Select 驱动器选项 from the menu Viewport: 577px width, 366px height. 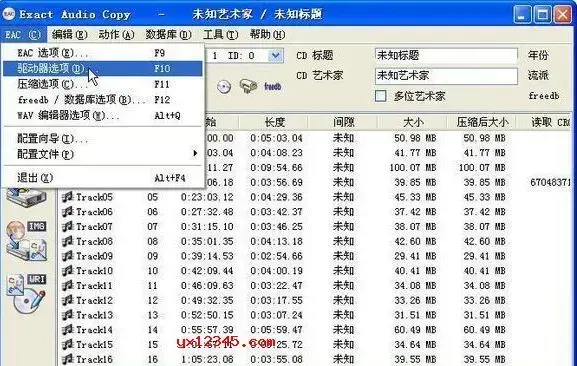click(x=102, y=68)
